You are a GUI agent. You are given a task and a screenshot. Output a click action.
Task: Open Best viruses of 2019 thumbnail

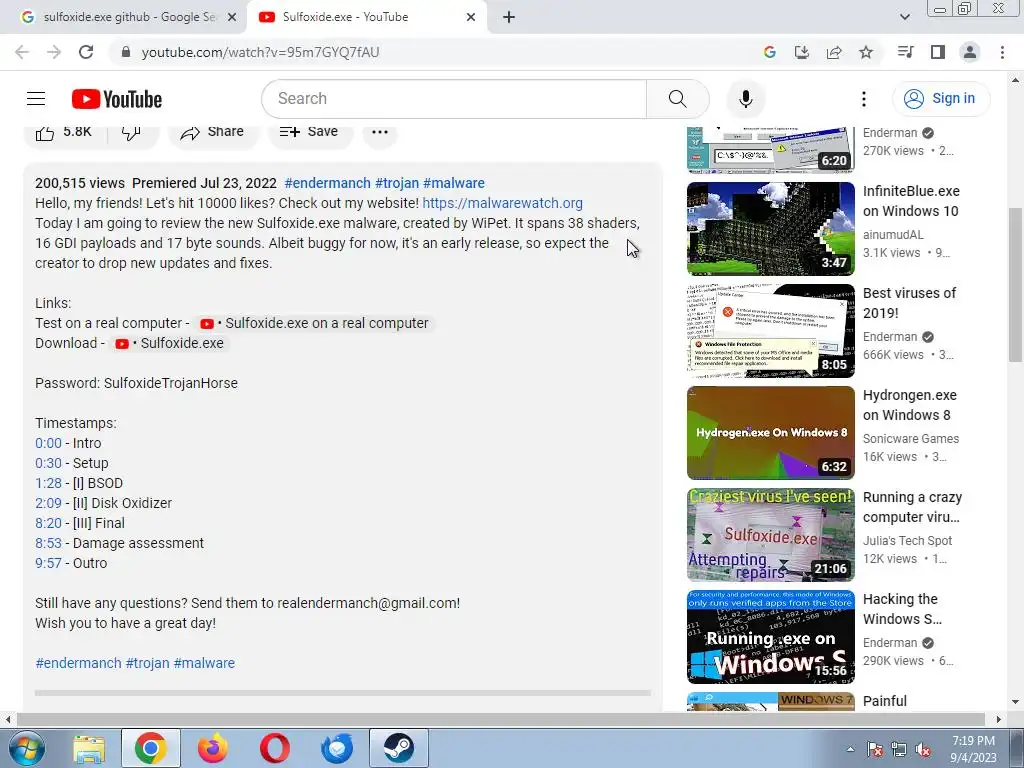pos(771,330)
